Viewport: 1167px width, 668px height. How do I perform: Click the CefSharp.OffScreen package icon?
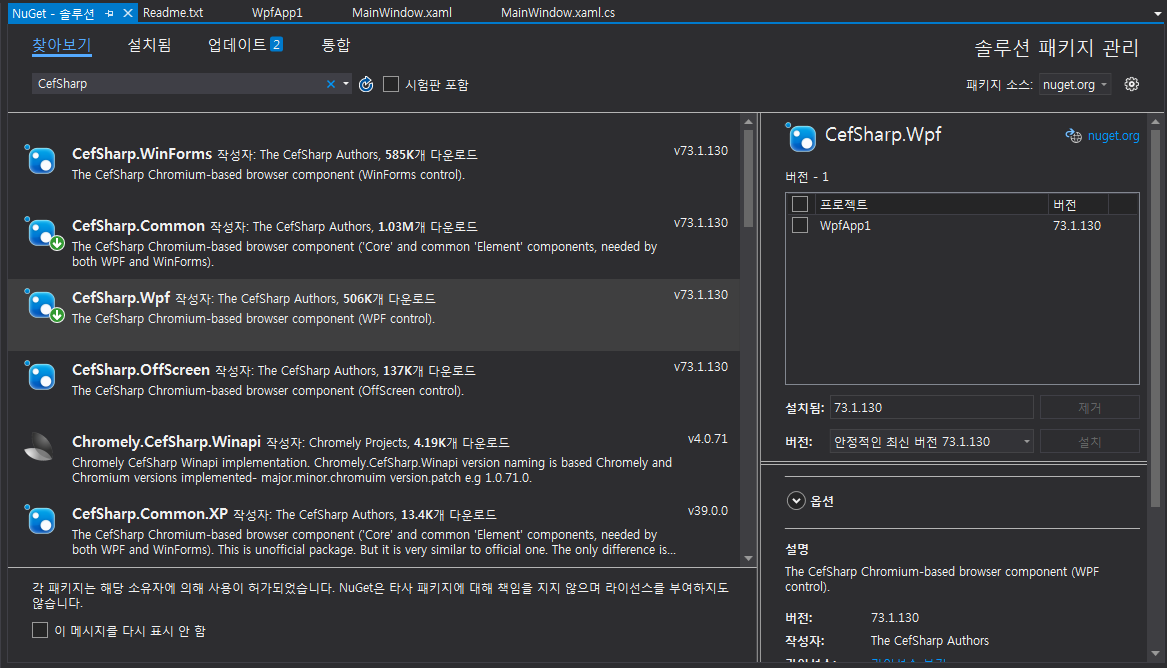(41, 376)
